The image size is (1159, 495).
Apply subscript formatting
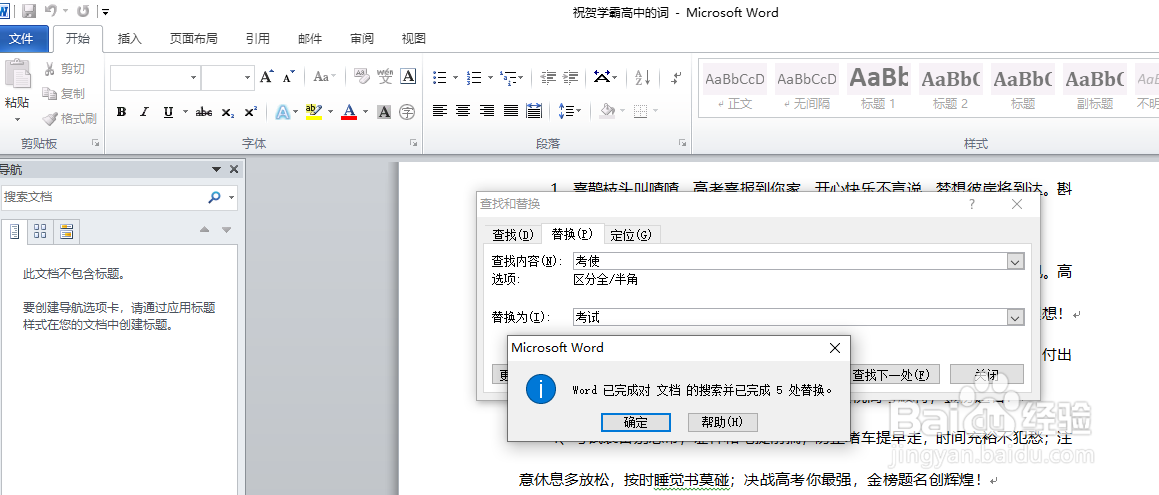point(228,112)
